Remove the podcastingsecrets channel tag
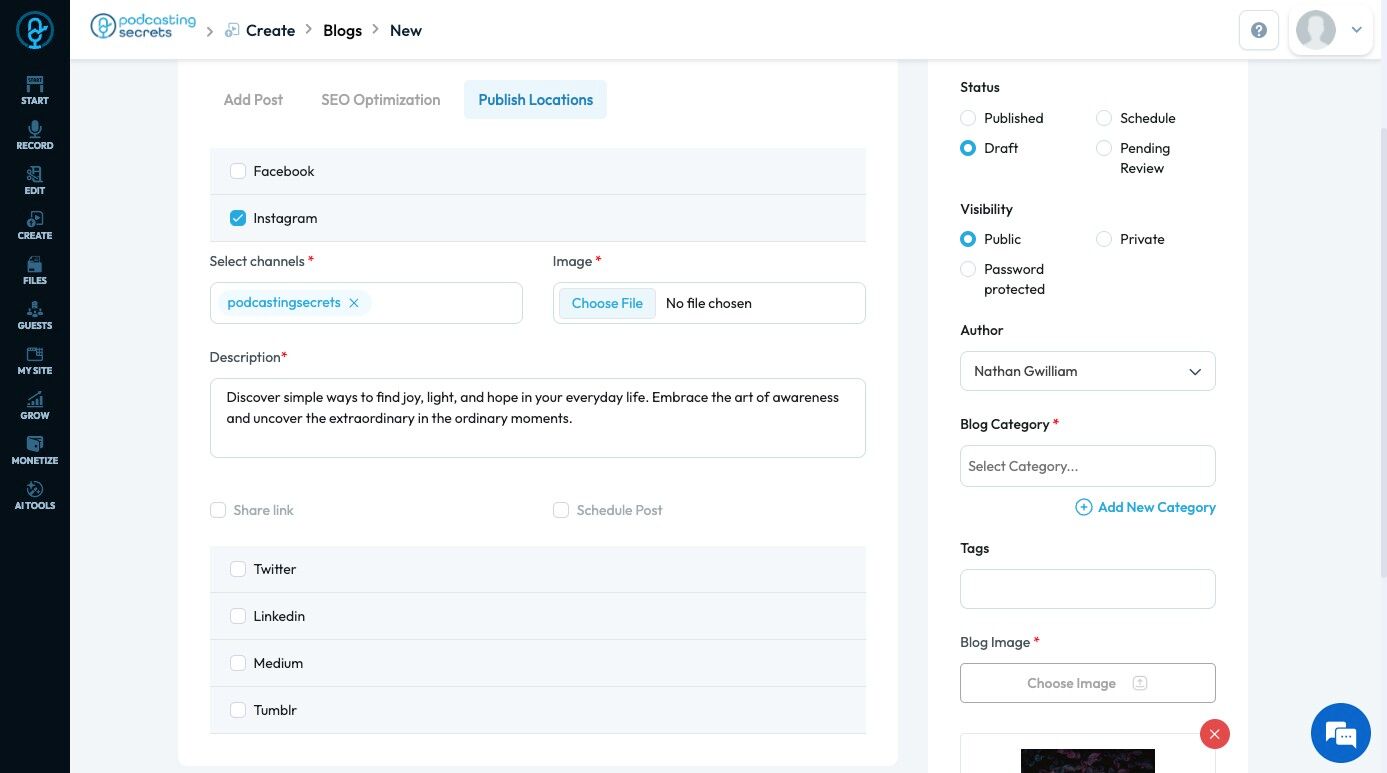Viewport: 1387px width, 773px height. pos(354,303)
